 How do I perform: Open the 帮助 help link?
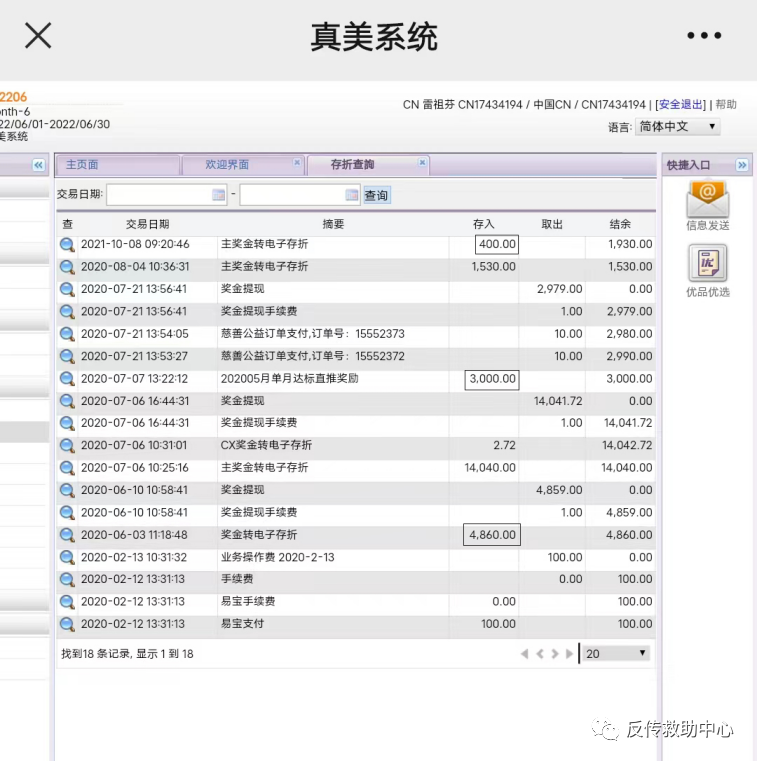point(726,105)
